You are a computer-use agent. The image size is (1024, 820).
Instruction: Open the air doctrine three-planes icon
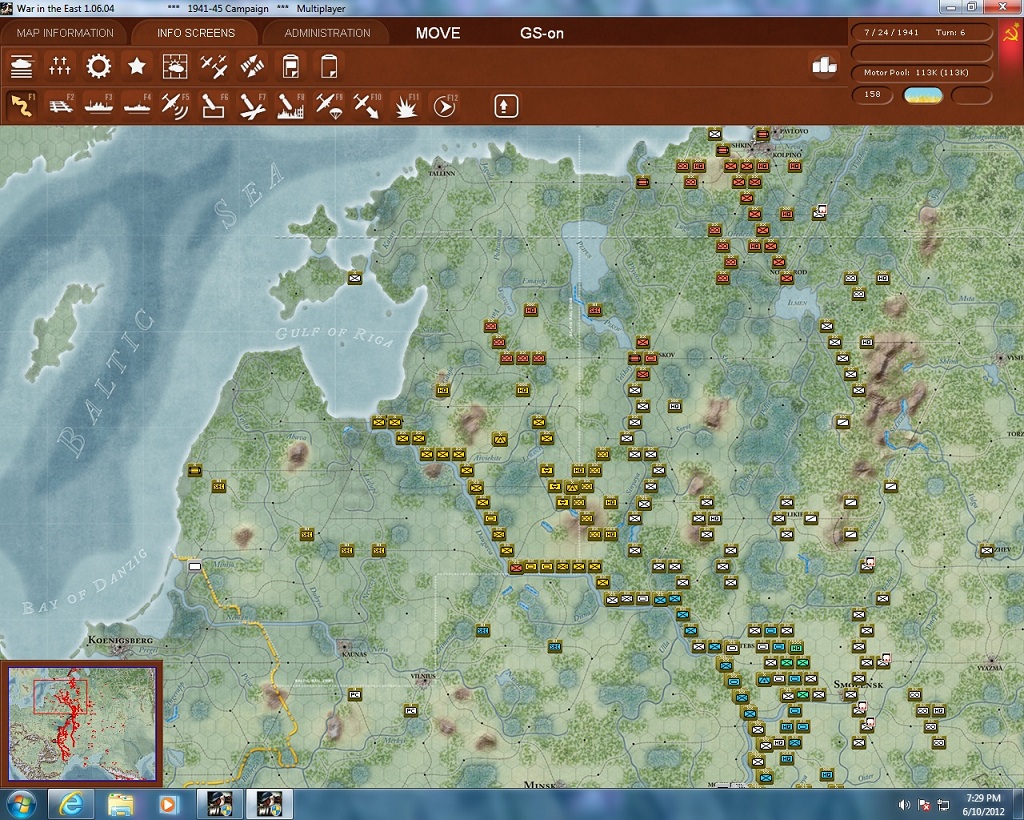click(214, 66)
